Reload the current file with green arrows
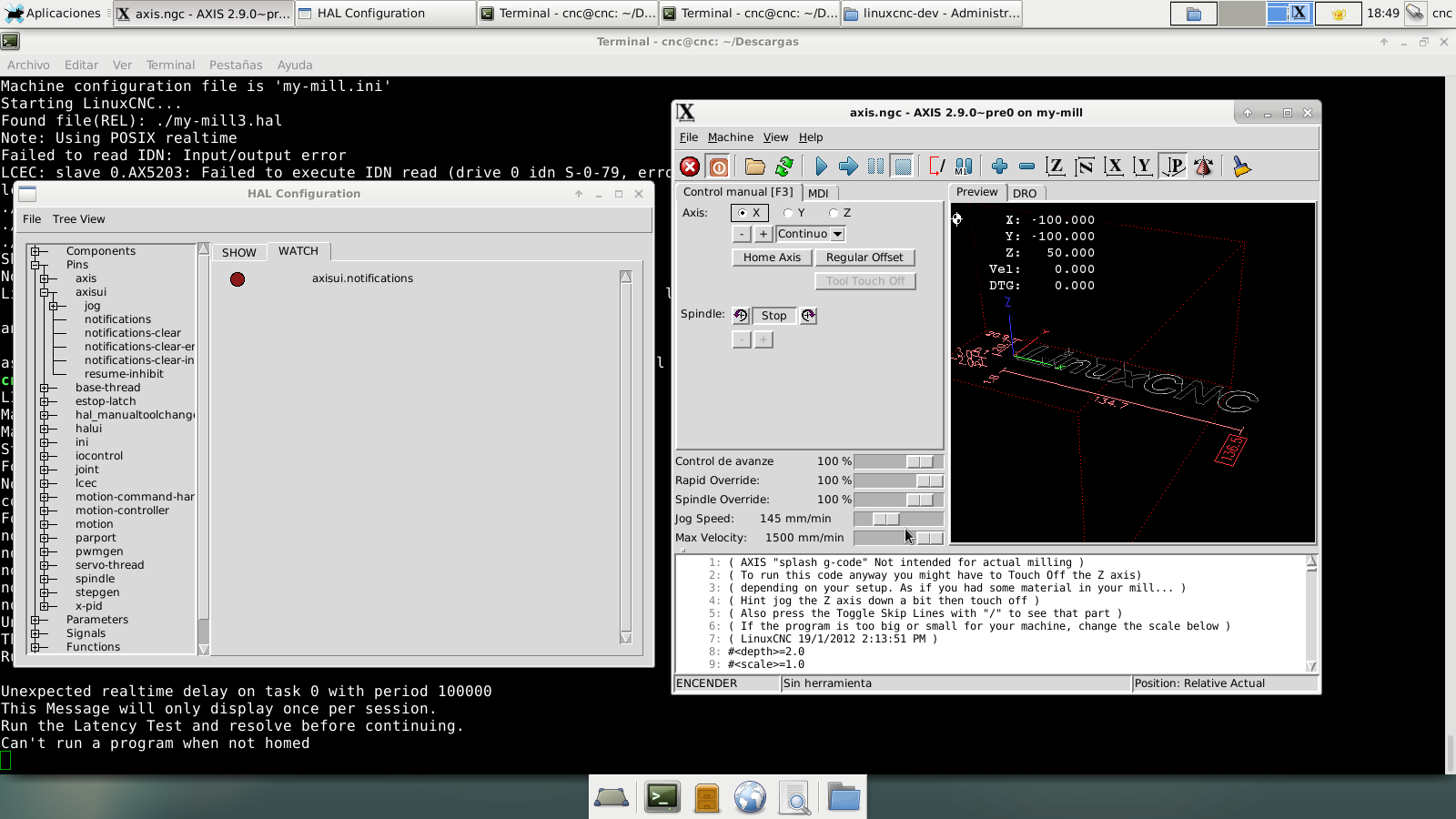The image size is (1456, 819). (784, 167)
